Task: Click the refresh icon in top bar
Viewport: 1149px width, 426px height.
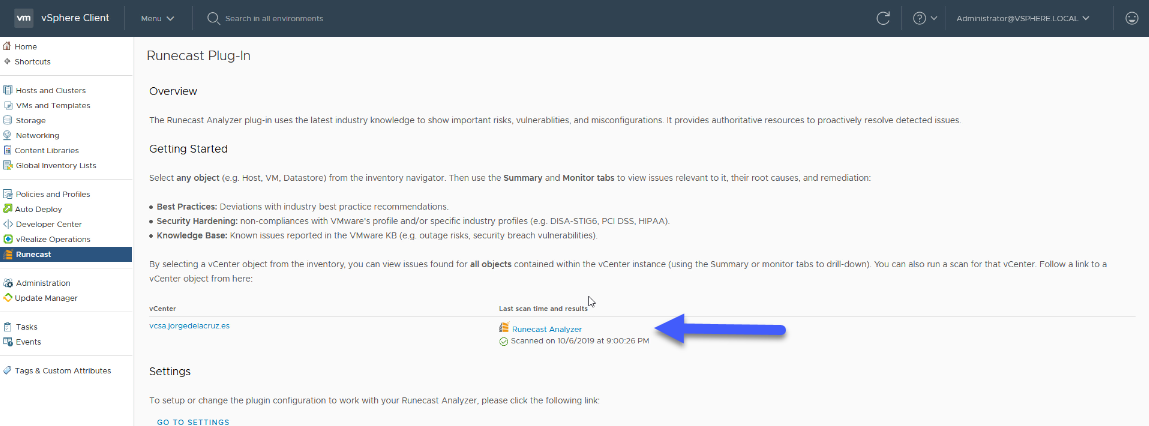Action: point(883,18)
